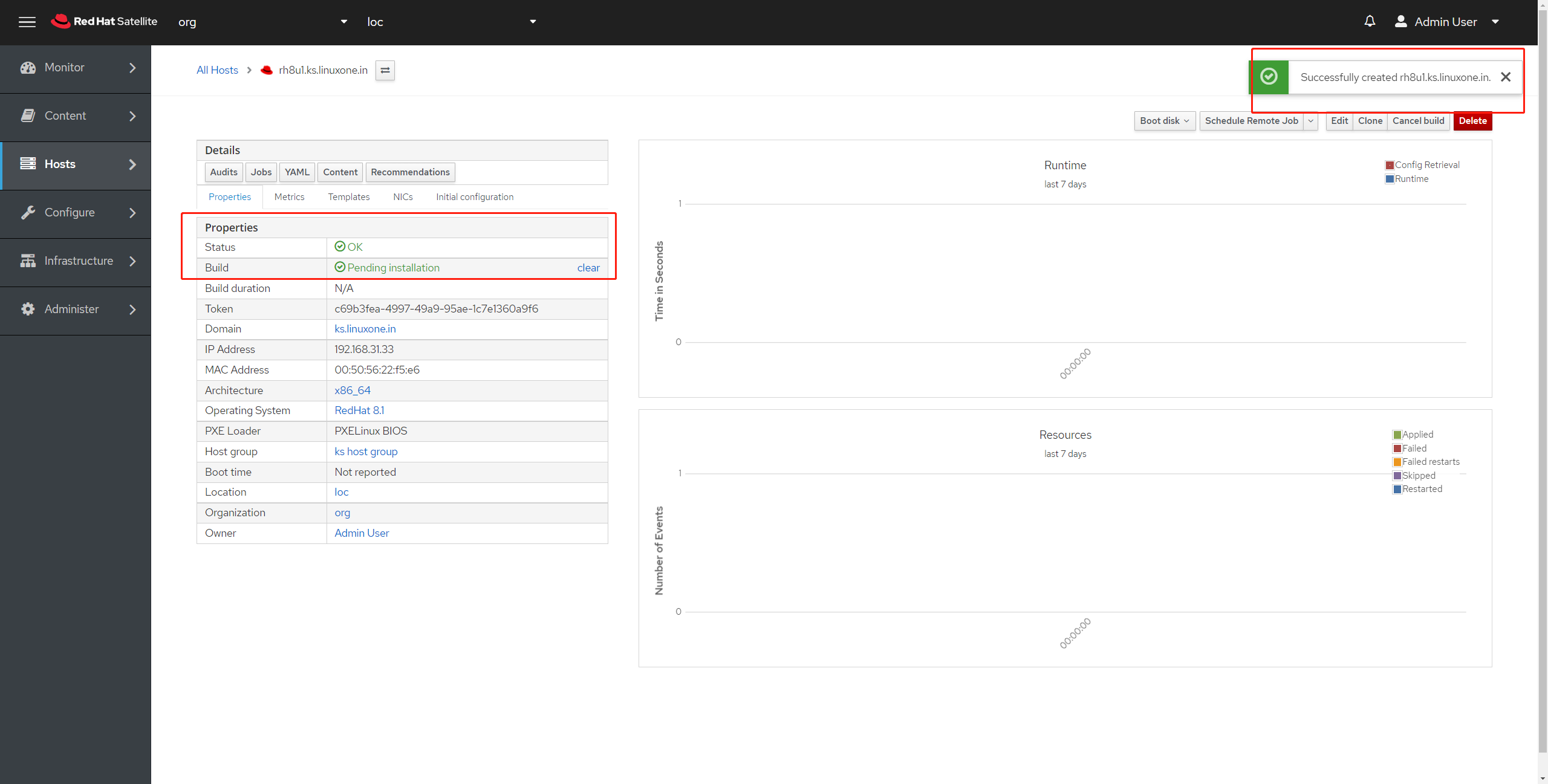The image size is (1548, 784).
Task: Open the ks host group link
Action: point(366,452)
